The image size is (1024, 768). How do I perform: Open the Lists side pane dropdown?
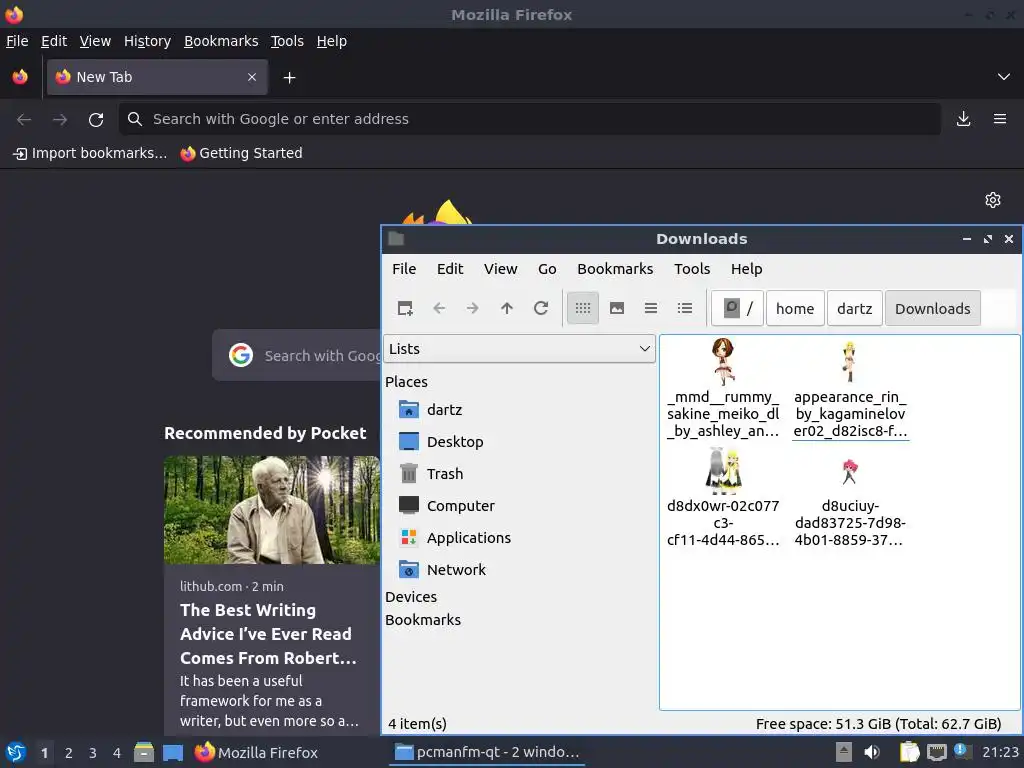click(x=519, y=349)
